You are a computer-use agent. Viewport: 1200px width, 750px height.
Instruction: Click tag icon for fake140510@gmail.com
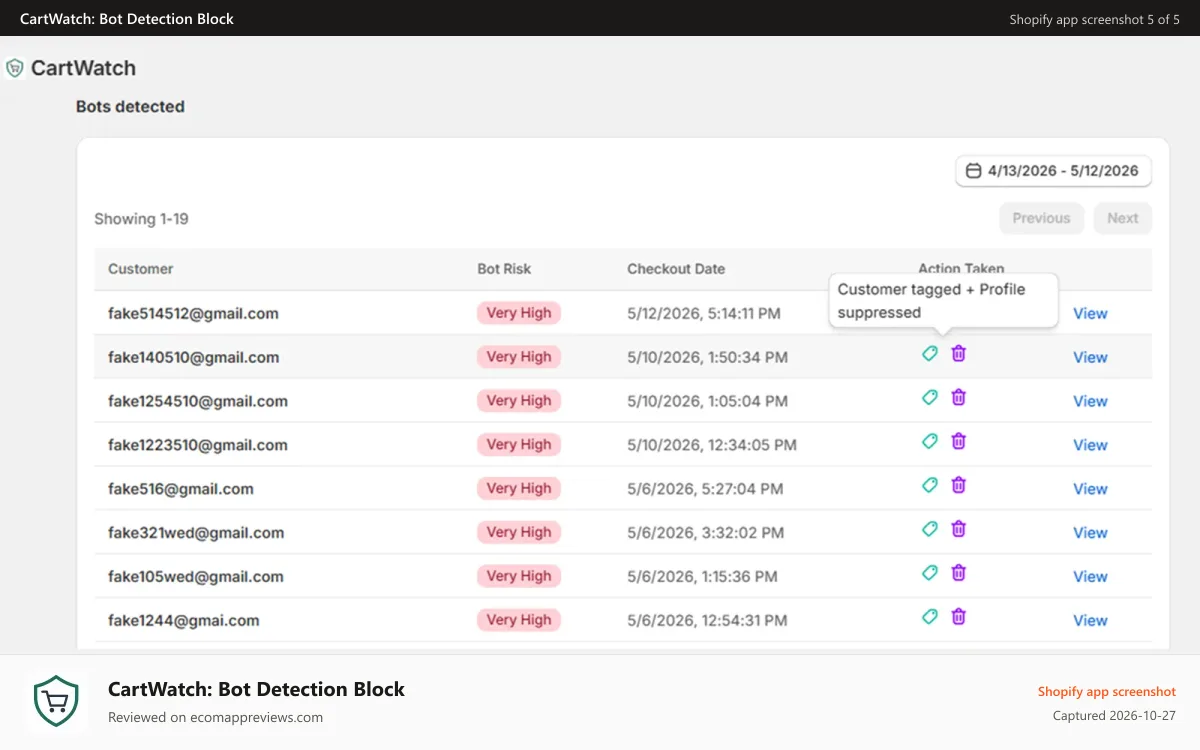tap(930, 353)
